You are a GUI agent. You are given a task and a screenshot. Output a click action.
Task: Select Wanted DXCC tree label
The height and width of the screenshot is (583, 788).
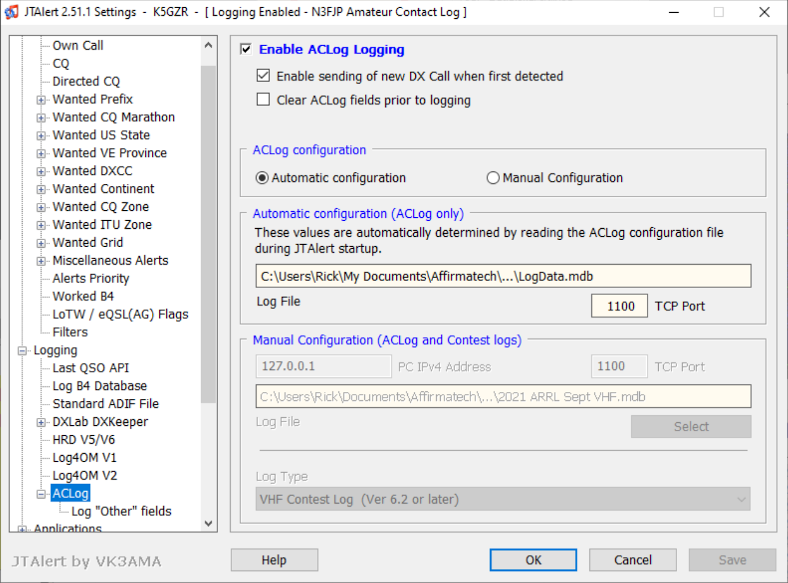(92, 171)
